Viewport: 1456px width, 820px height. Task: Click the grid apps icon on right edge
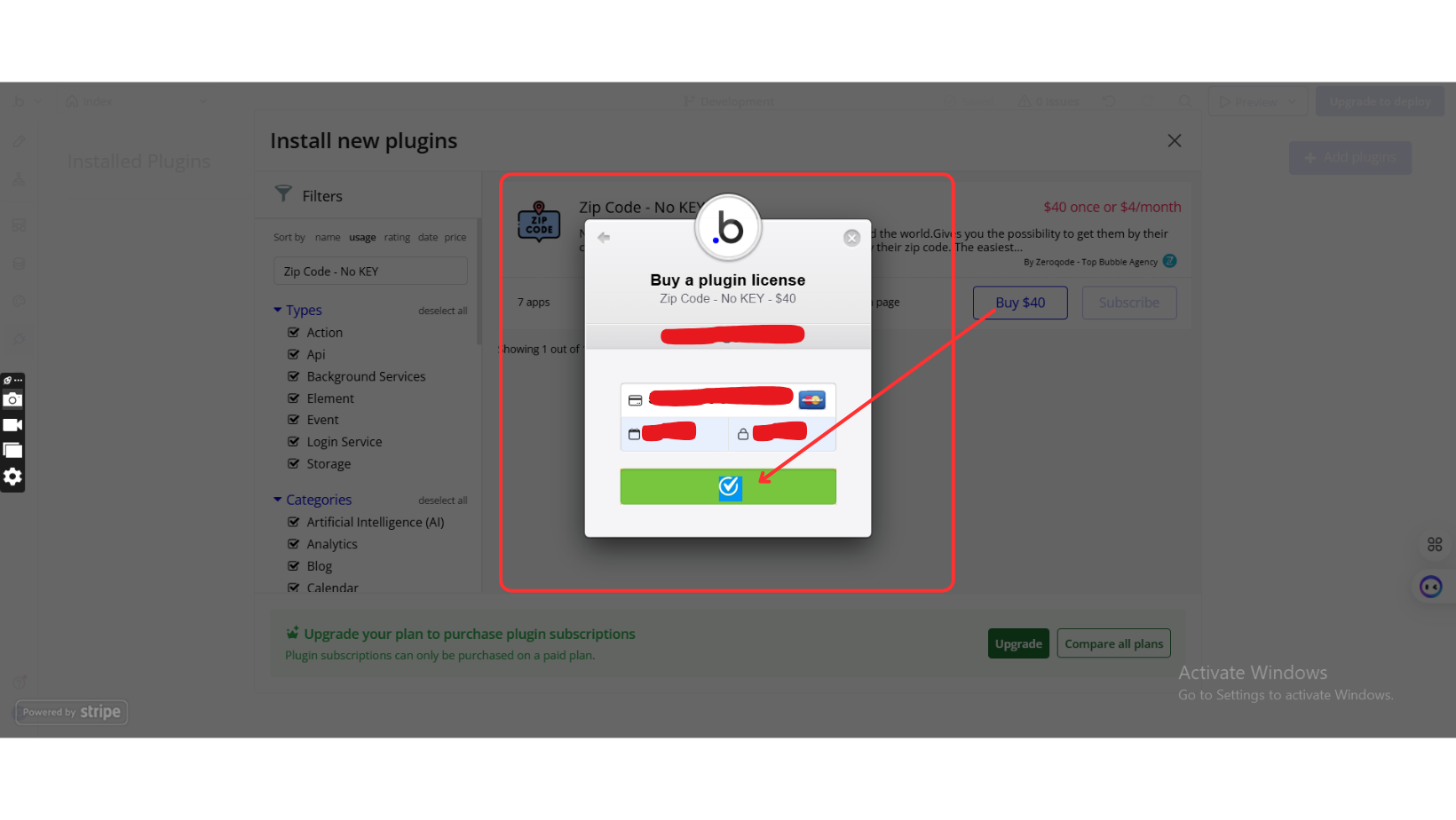pos(1435,544)
